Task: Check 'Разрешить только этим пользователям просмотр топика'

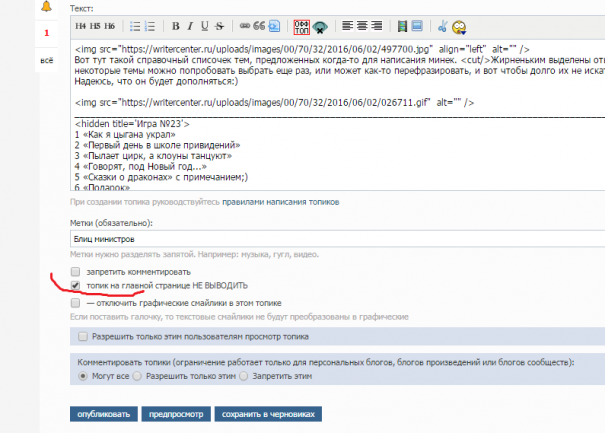Action: pos(84,336)
